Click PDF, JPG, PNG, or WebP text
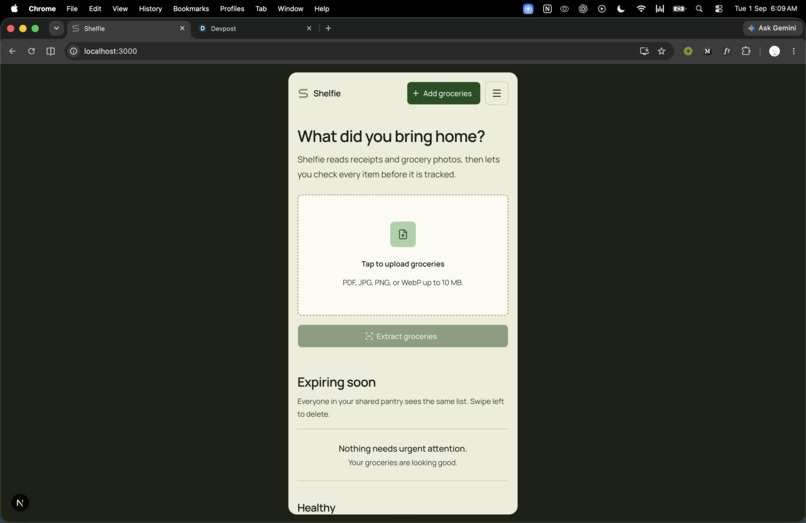806x523 pixels. (403, 282)
